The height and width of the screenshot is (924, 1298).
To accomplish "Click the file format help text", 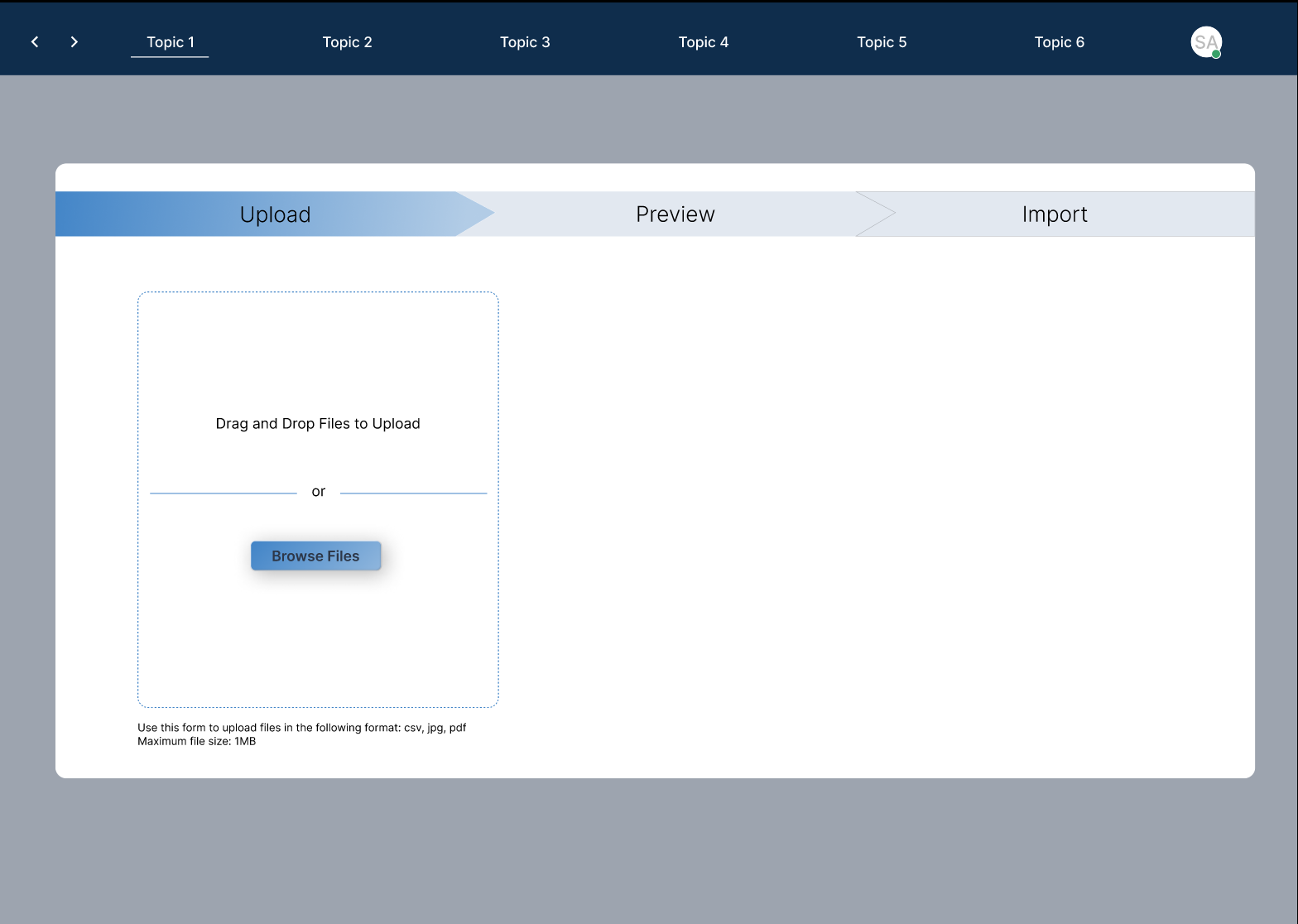I will (x=301, y=728).
